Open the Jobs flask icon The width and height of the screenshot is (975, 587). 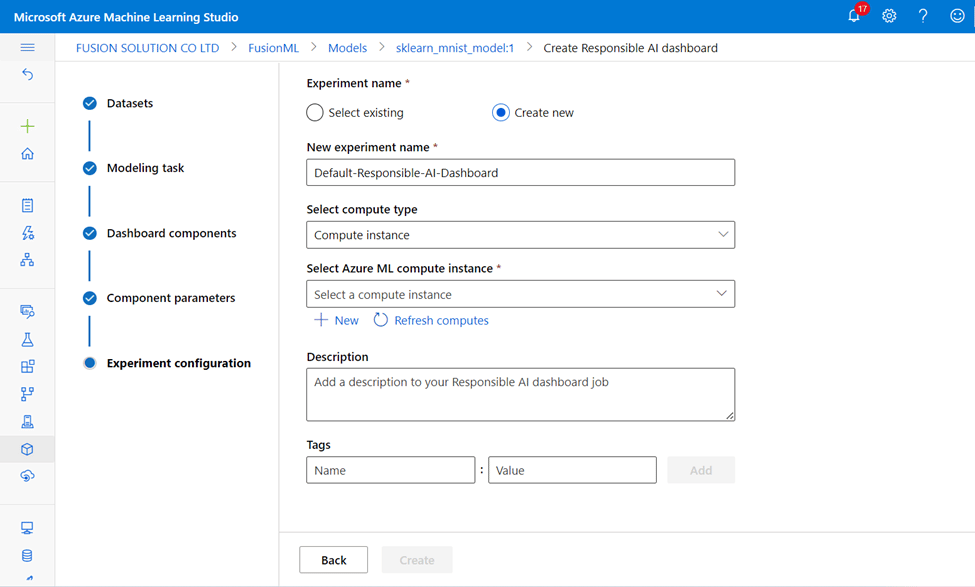27,340
